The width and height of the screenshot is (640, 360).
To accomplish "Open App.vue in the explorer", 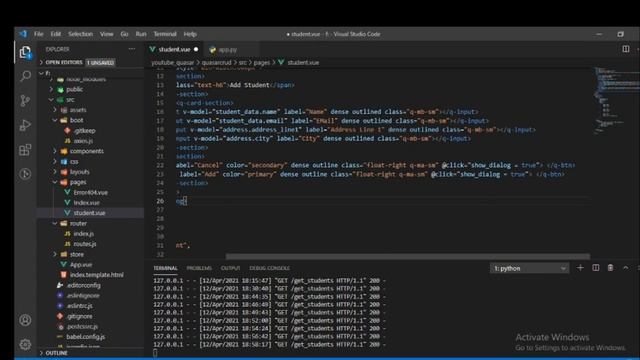I will click(81, 264).
